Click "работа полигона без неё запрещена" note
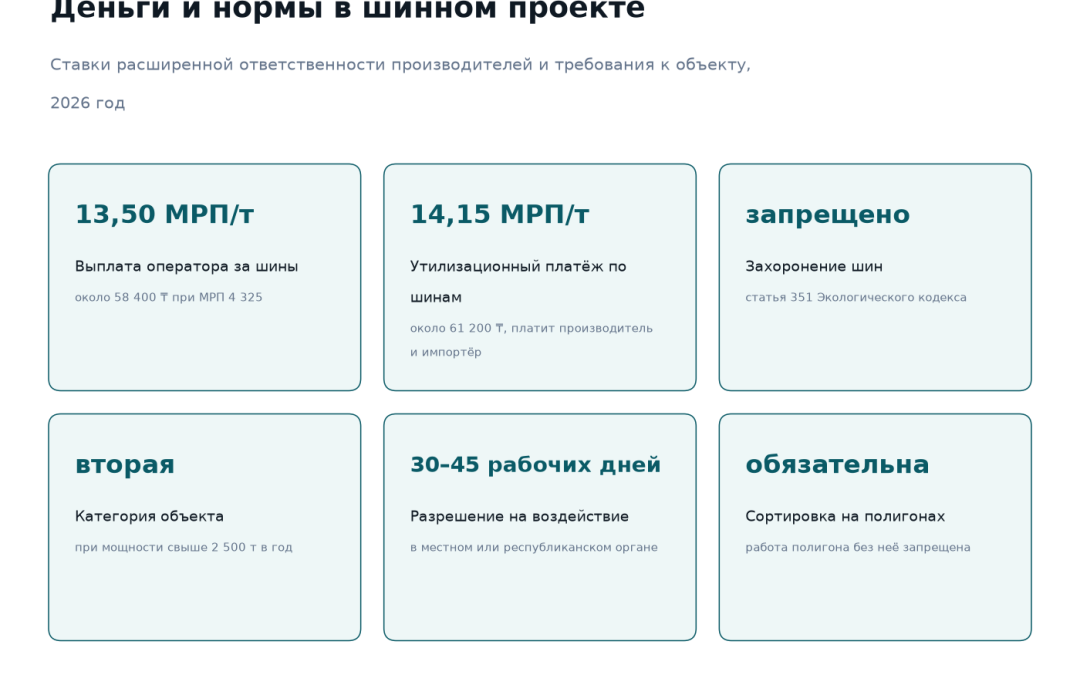Viewport: 1080px width, 675px height. pyautogui.click(x=858, y=548)
